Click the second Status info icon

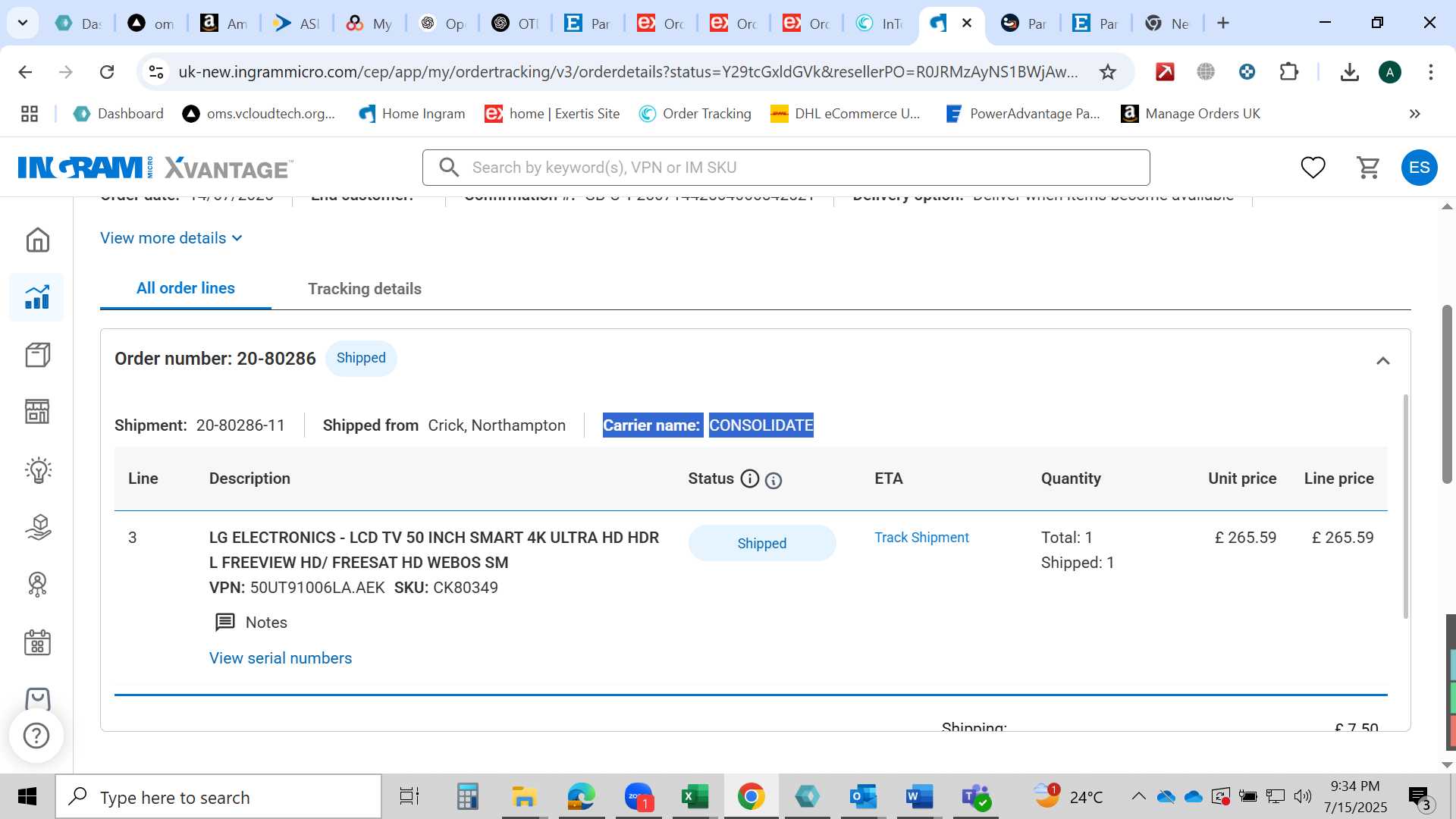coord(773,480)
